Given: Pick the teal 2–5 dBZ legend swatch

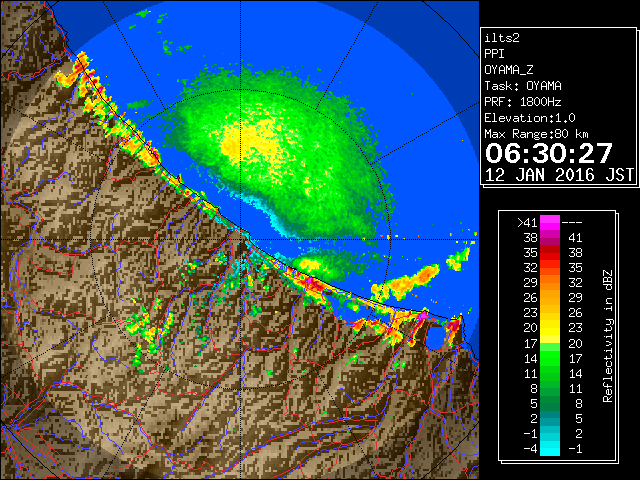Looking at the screenshot, I should (x=550, y=419).
